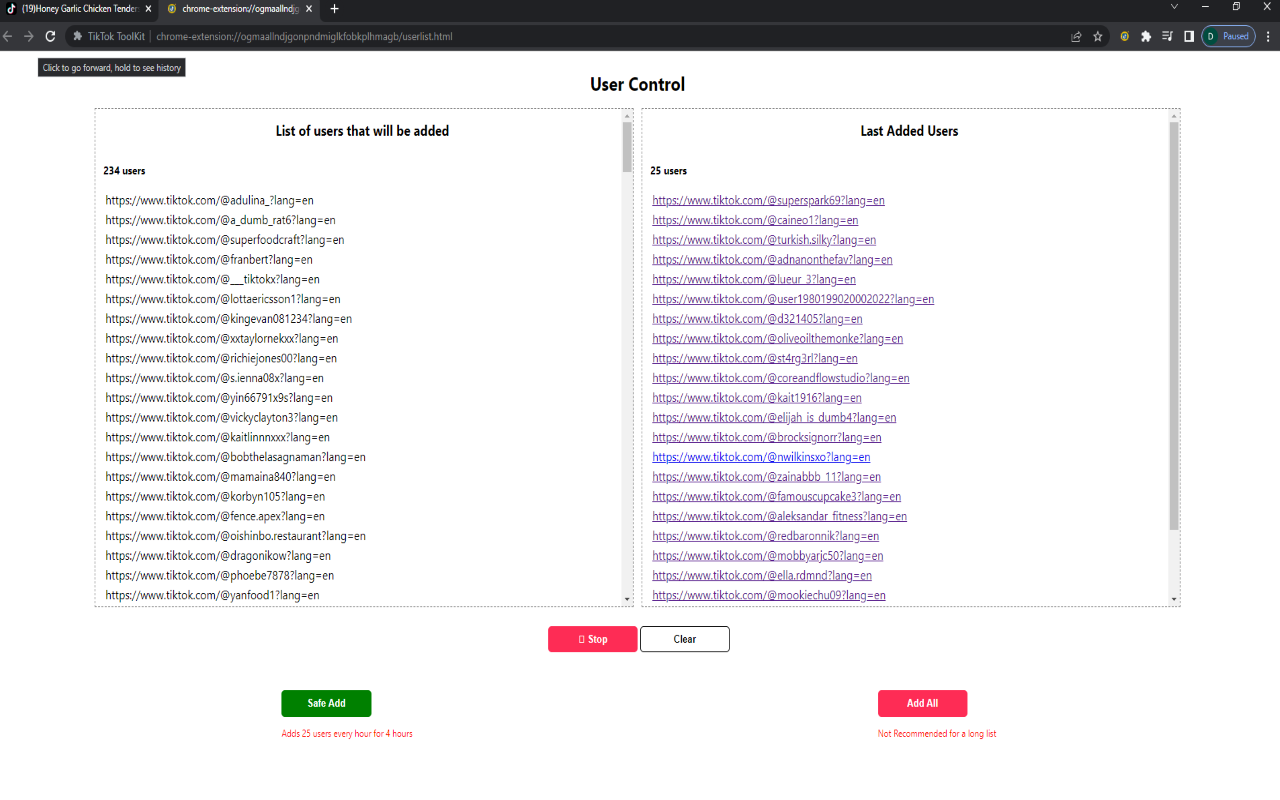Screen dimensions: 1280x800
Task: Click the '234 users' count label
Action: click(x=124, y=171)
